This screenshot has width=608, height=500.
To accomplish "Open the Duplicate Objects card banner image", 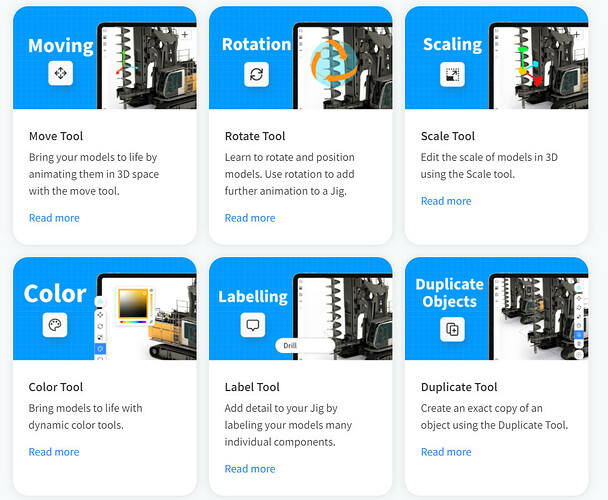I will pos(497,308).
